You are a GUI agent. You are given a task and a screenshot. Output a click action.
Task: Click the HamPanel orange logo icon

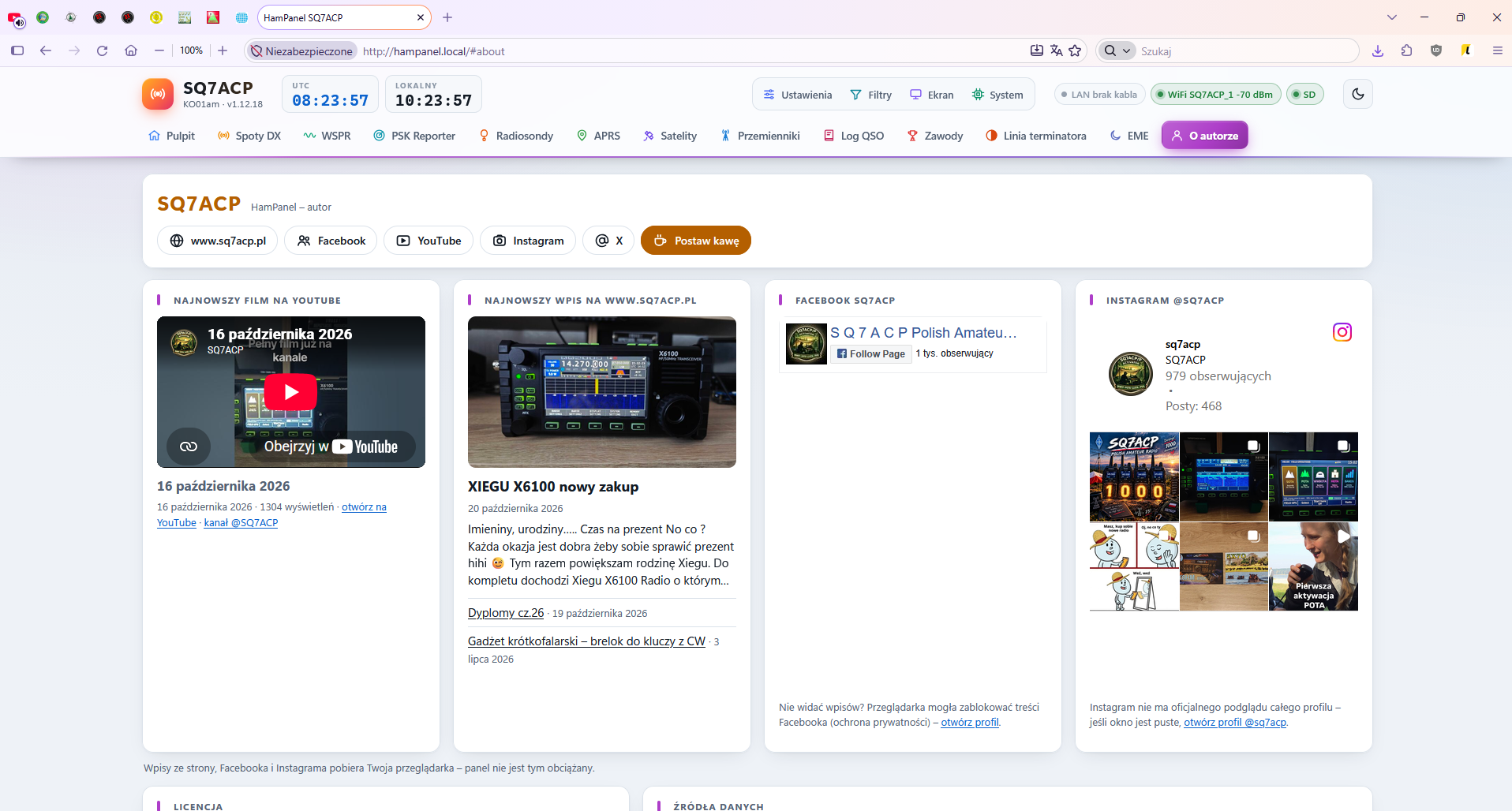(158, 94)
